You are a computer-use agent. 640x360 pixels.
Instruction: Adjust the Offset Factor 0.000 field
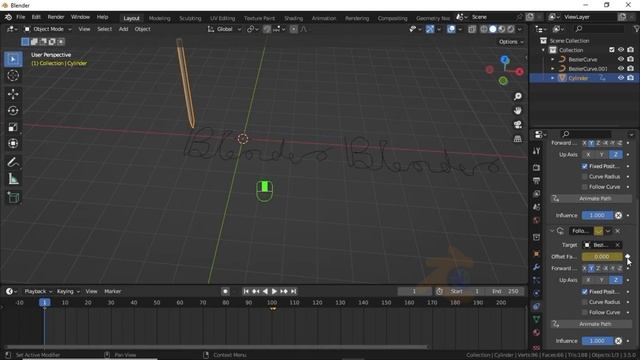coord(602,257)
